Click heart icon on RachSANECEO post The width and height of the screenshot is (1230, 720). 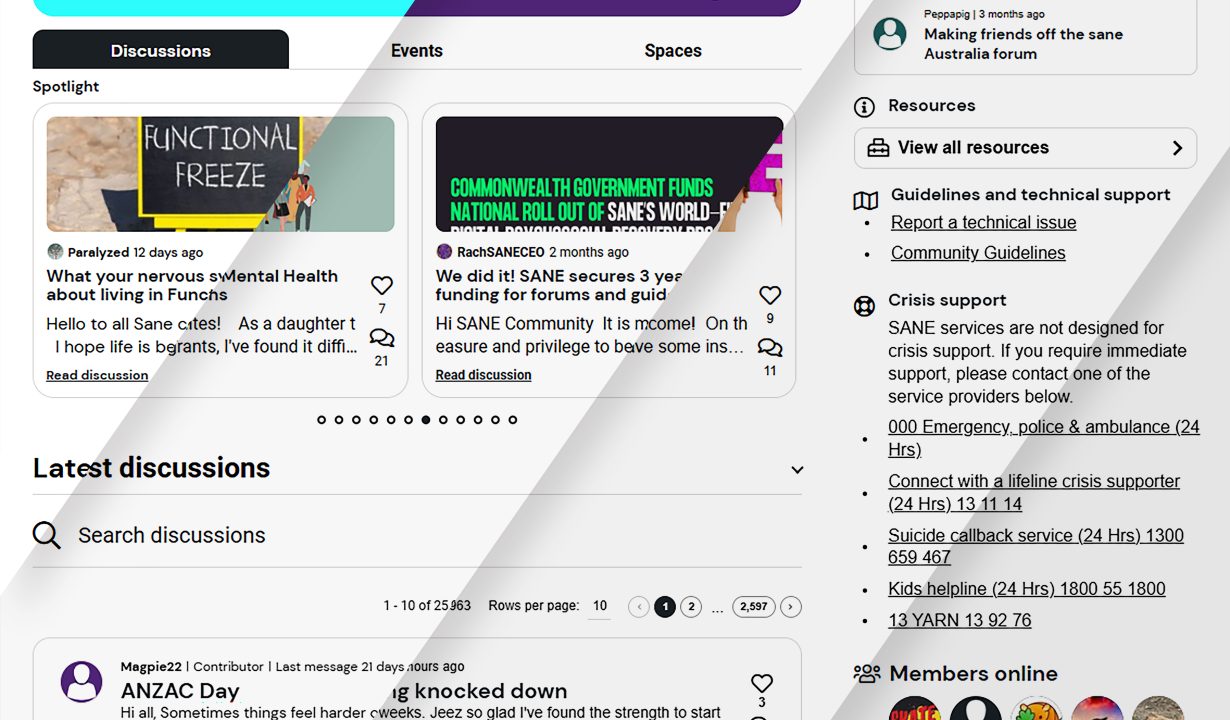pyautogui.click(x=769, y=295)
